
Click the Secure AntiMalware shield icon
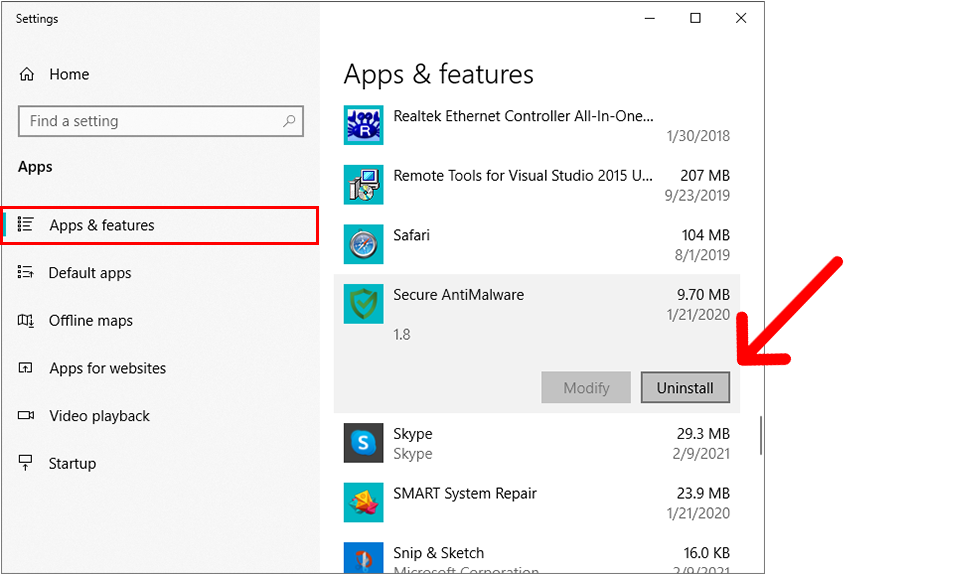click(363, 304)
